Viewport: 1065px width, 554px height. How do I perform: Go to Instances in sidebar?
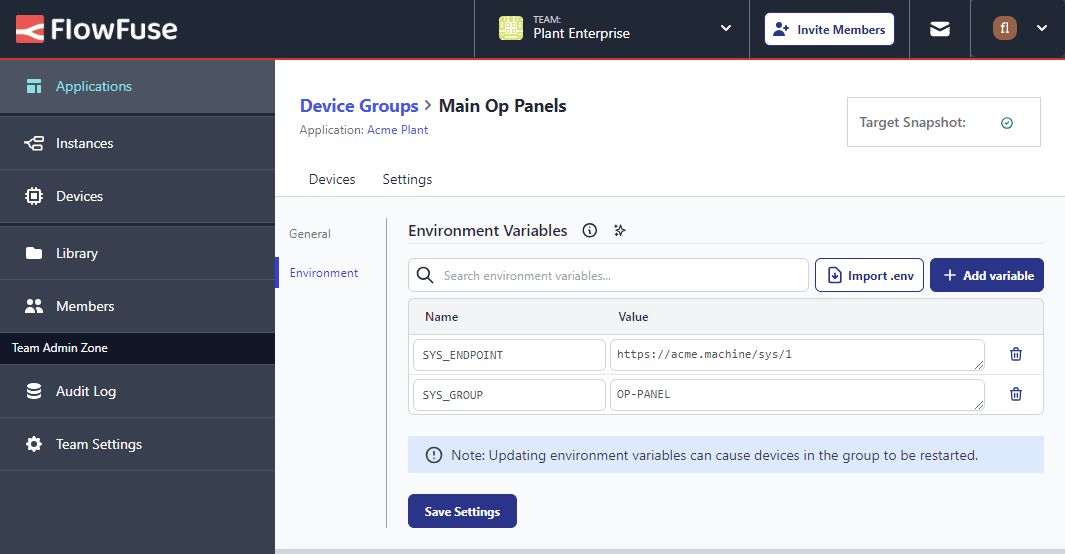[x=137, y=143]
